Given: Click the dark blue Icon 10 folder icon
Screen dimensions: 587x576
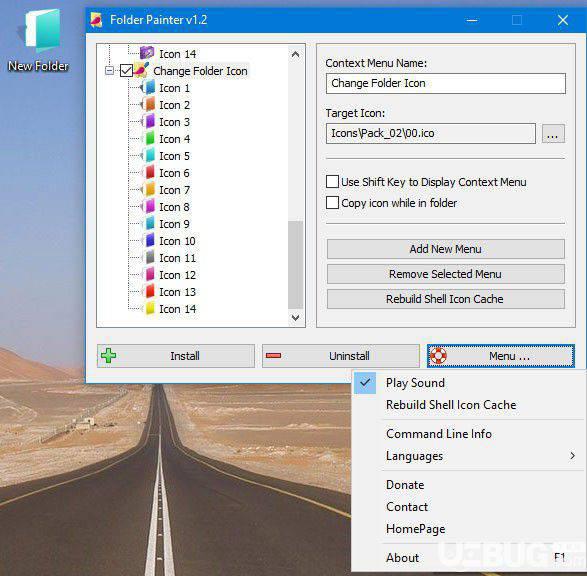Looking at the screenshot, I should click(x=149, y=241).
